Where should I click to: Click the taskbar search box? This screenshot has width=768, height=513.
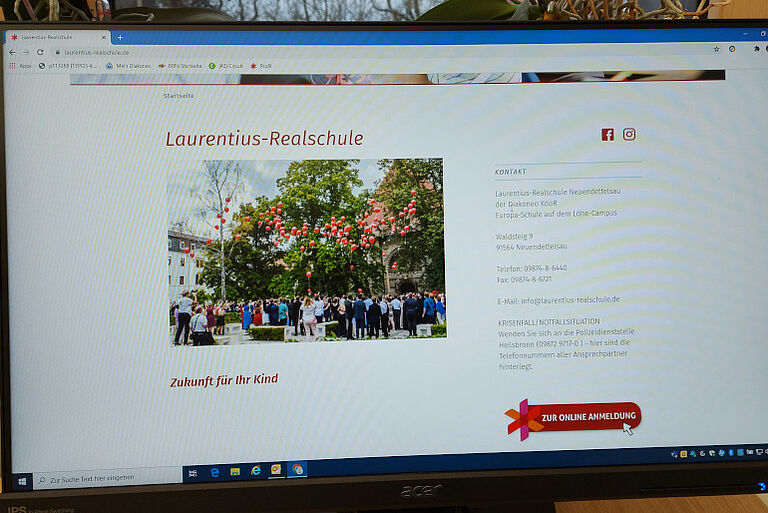tap(108, 478)
